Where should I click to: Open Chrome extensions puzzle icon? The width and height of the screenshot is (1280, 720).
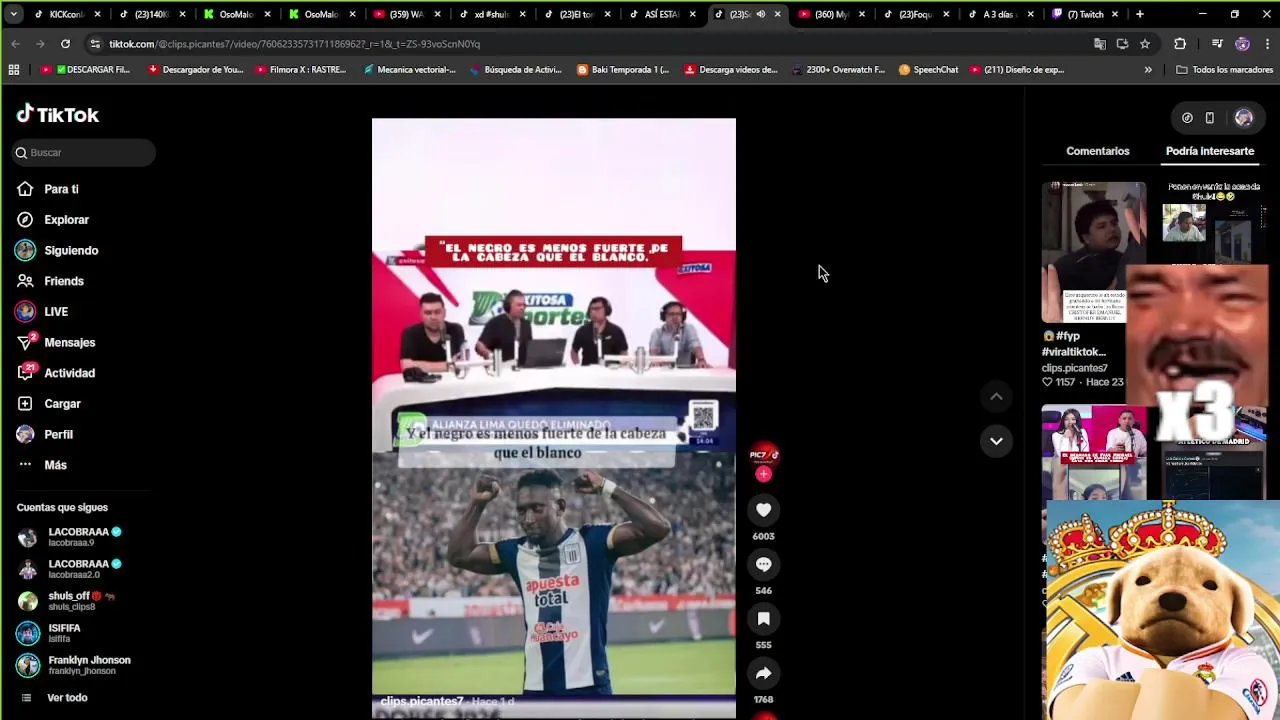click(x=1180, y=44)
